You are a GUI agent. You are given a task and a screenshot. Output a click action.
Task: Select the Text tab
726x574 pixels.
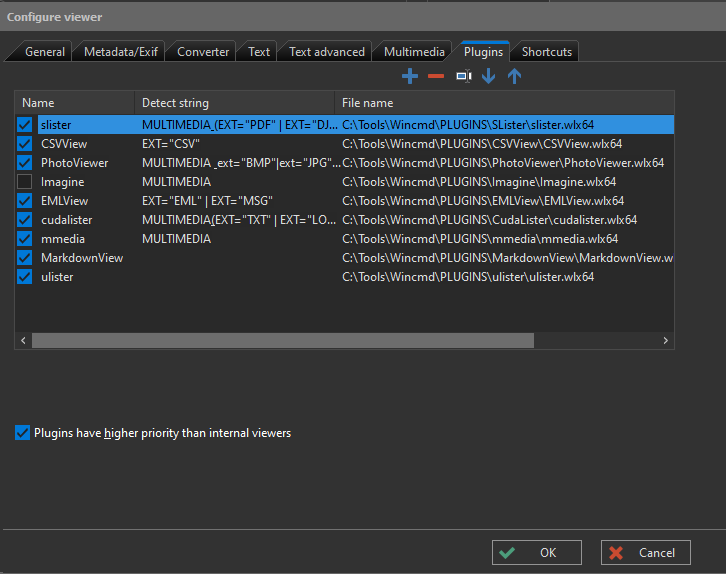(x=258, y=51)
